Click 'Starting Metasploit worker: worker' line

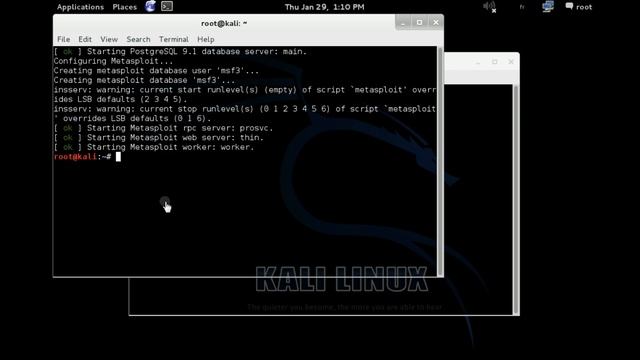pyautogui.click(x=154, y=147)
